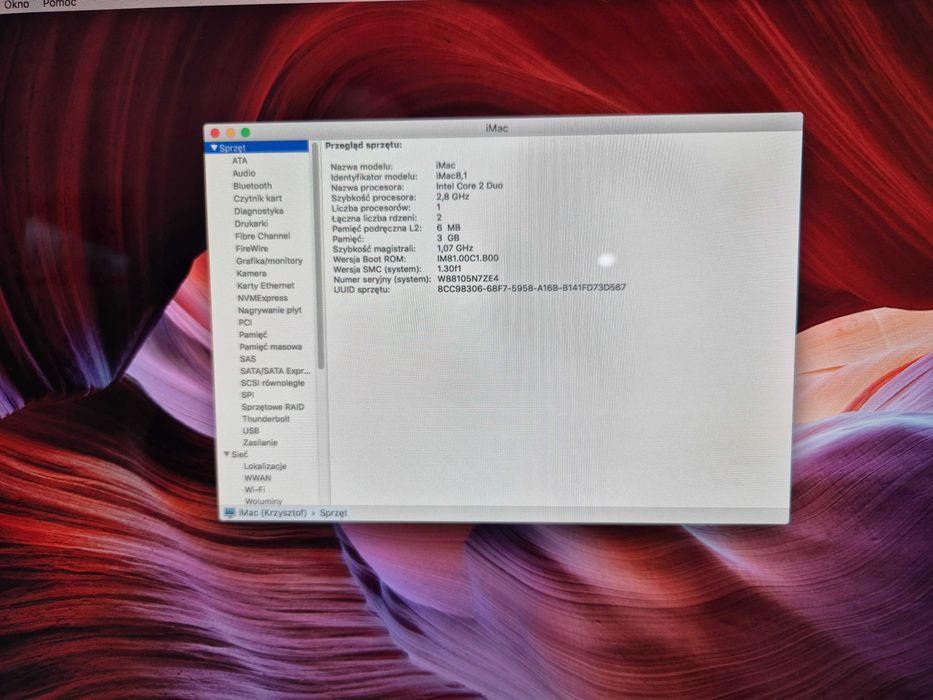The image size is (933, 700).
Task: Click the Boot ROM version IM81.00C1.B00
Action: pyautogui.click(x=468, y=258)
